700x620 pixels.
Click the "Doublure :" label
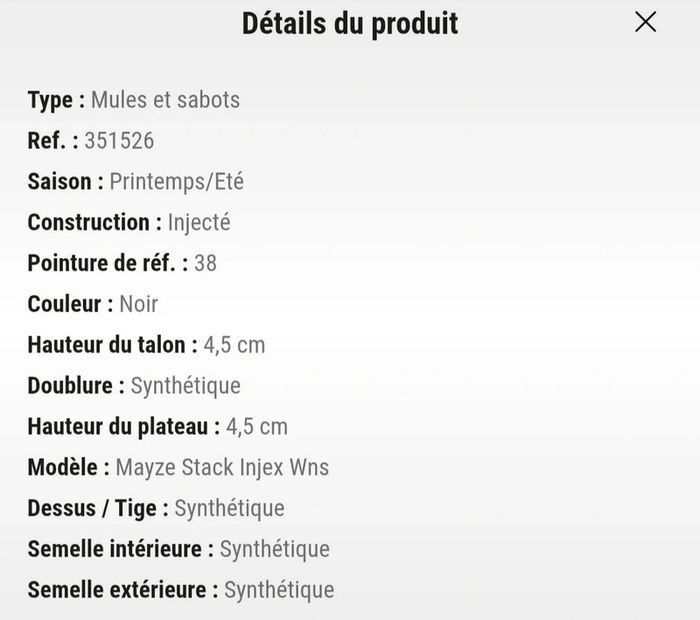(x=76, y=385)
